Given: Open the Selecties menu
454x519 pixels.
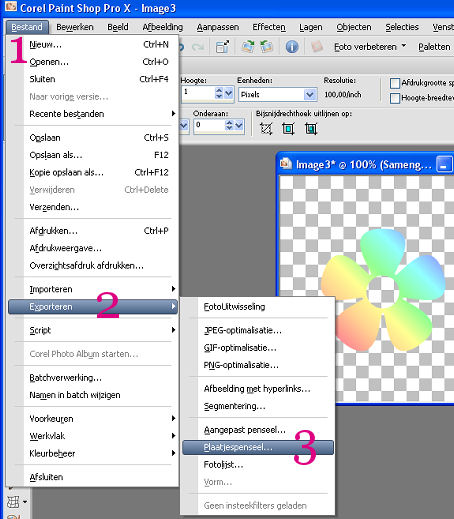Looking at the screenshot, I should point(402,27).
